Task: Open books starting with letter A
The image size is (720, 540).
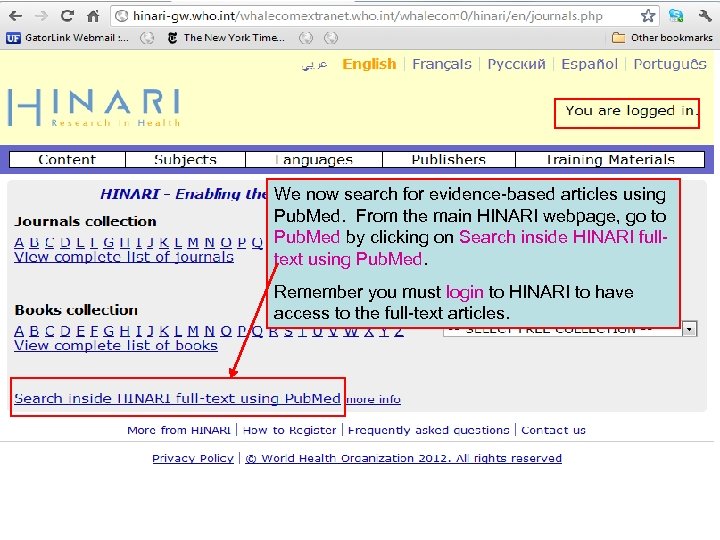Action: click(19, 331)
